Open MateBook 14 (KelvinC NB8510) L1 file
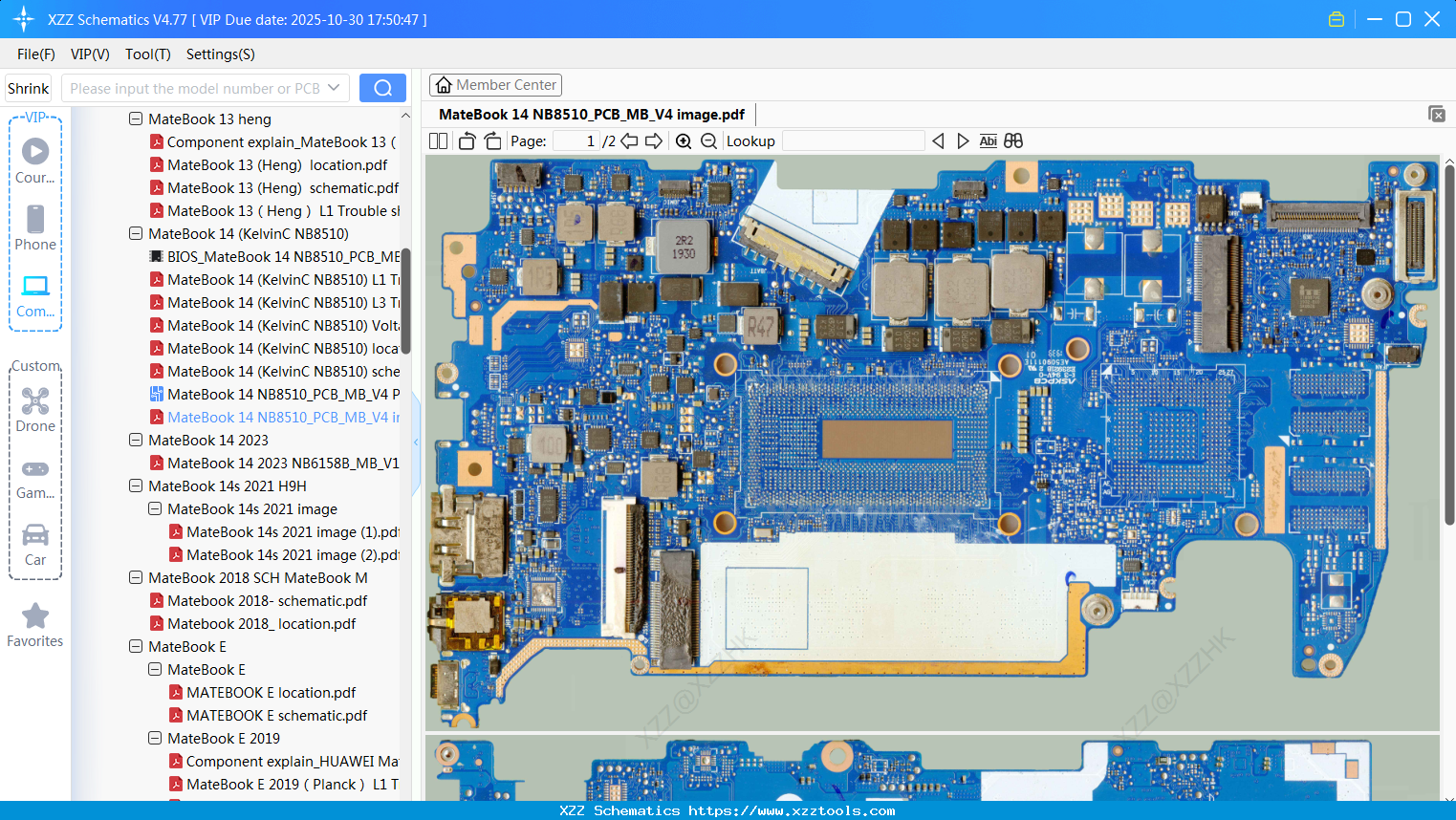The height and width of the screenshot is (820, 1456). point(275,280)
